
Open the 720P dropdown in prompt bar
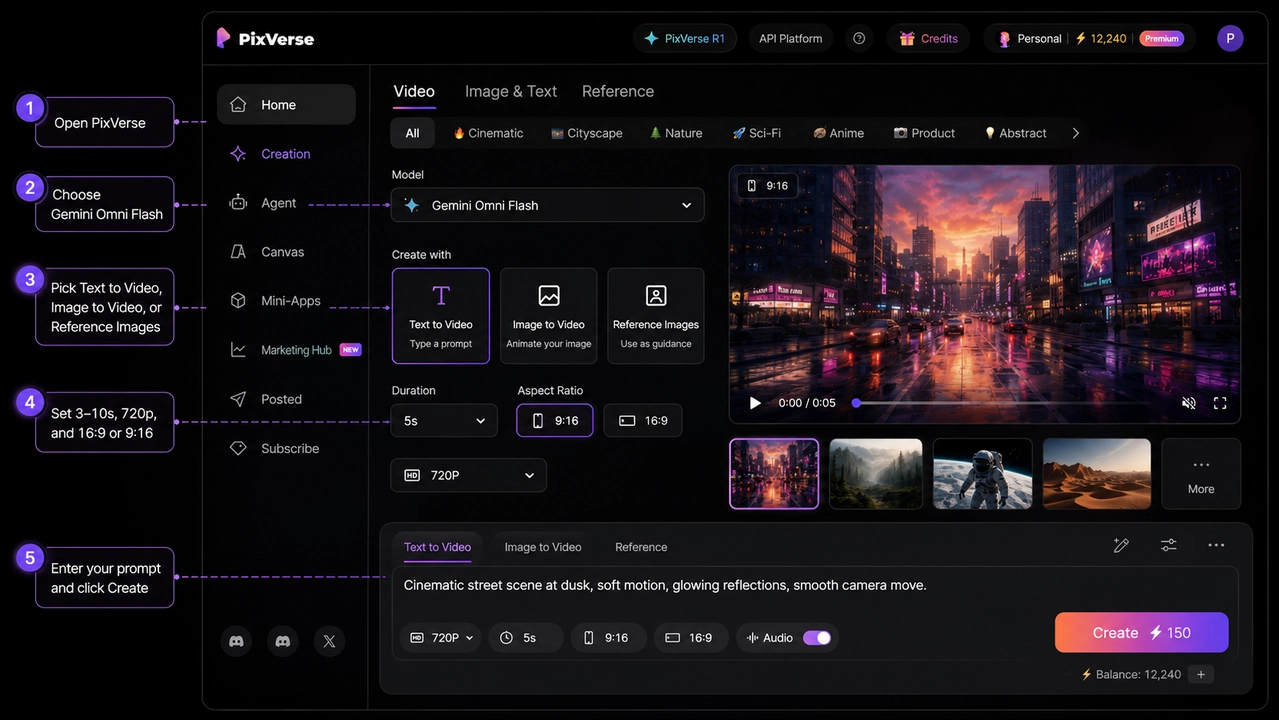pyautogui.click(x=441, y=638)
